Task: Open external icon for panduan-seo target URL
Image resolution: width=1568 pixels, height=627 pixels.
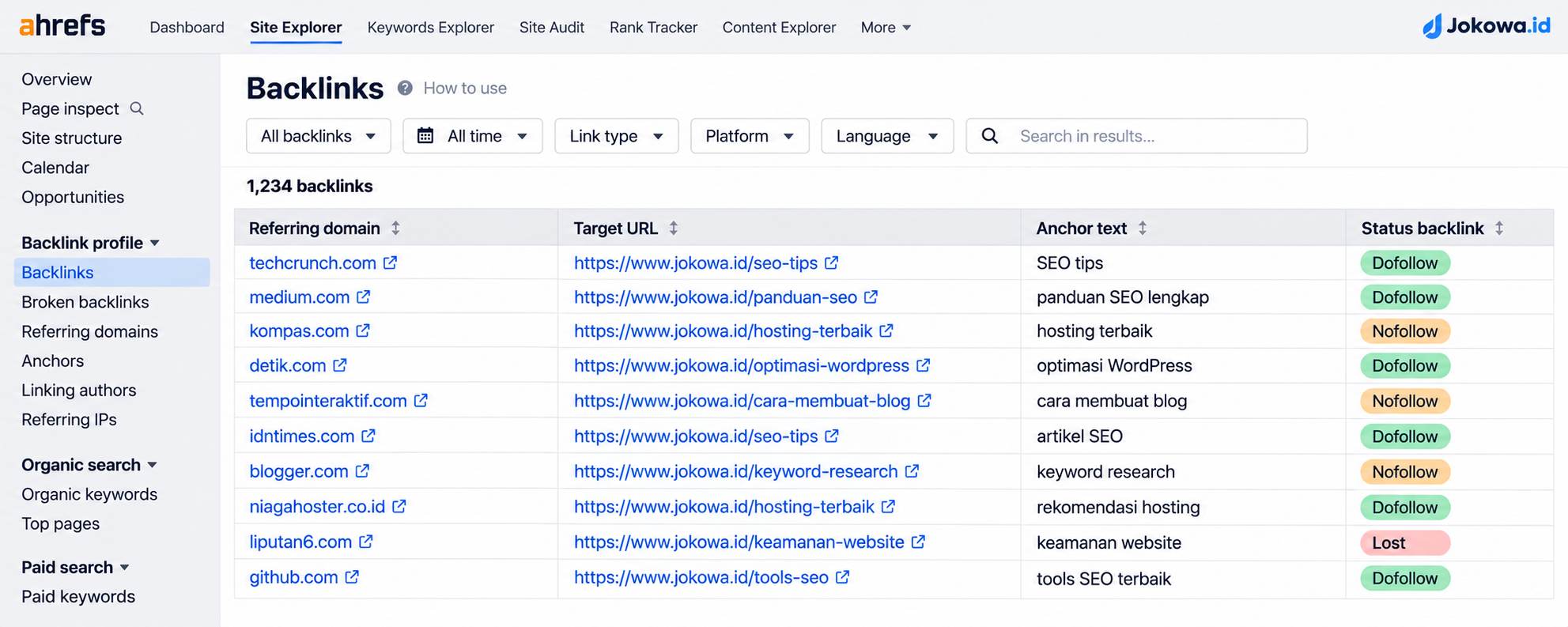Action: (871, 297)
